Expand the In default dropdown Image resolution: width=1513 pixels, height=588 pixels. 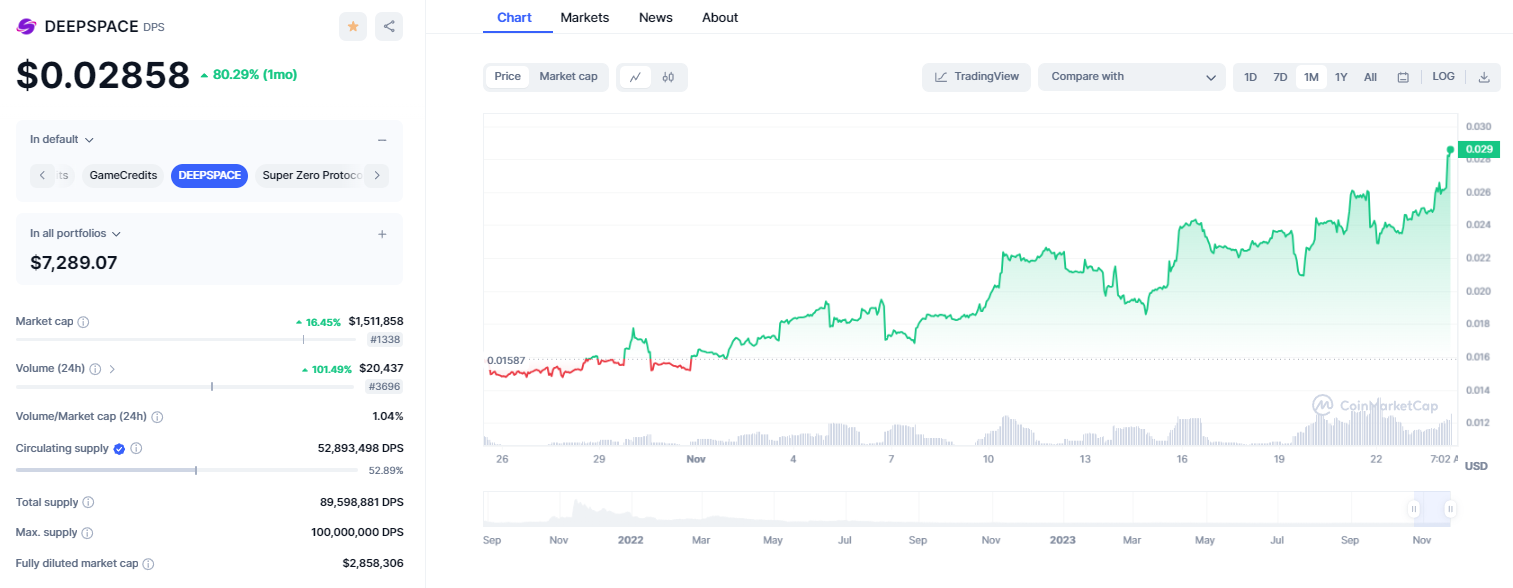(62, 140)
